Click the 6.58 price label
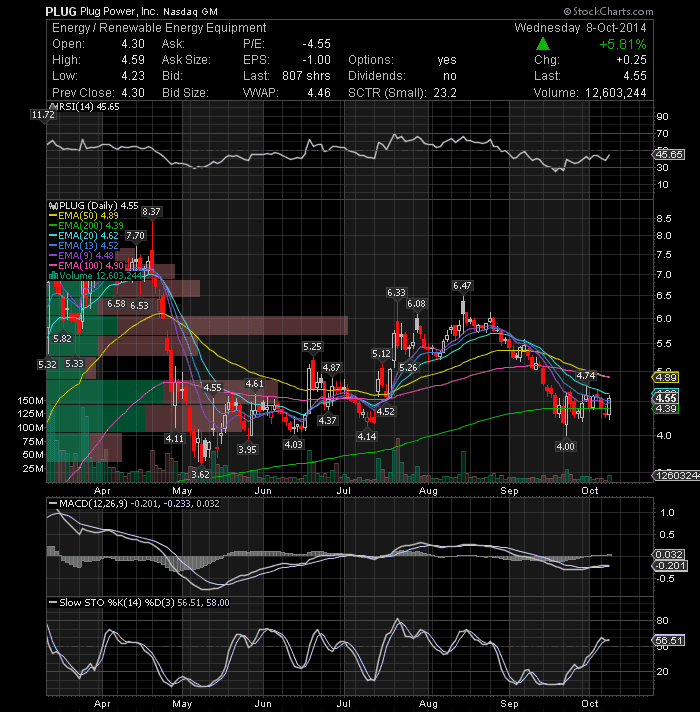700x712 pixels. (x=116, y=304)
